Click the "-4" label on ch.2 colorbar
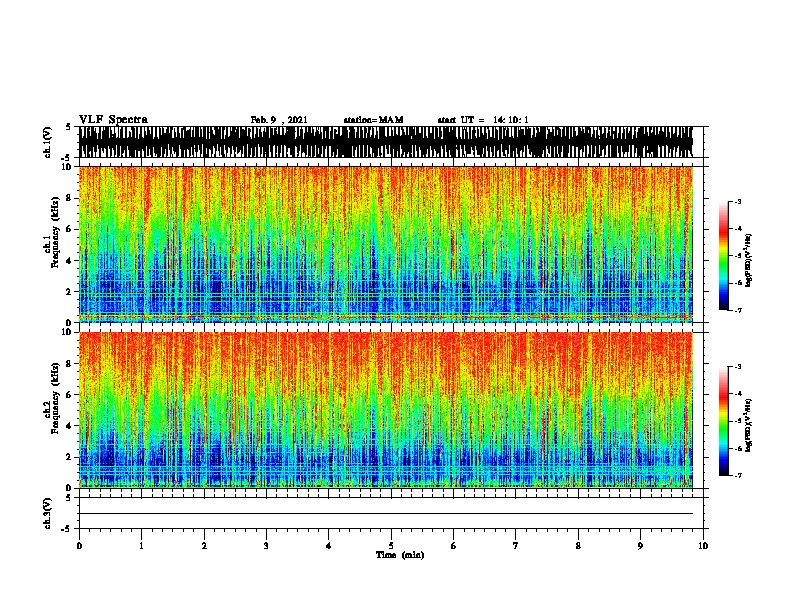 [x=738, y=394]
